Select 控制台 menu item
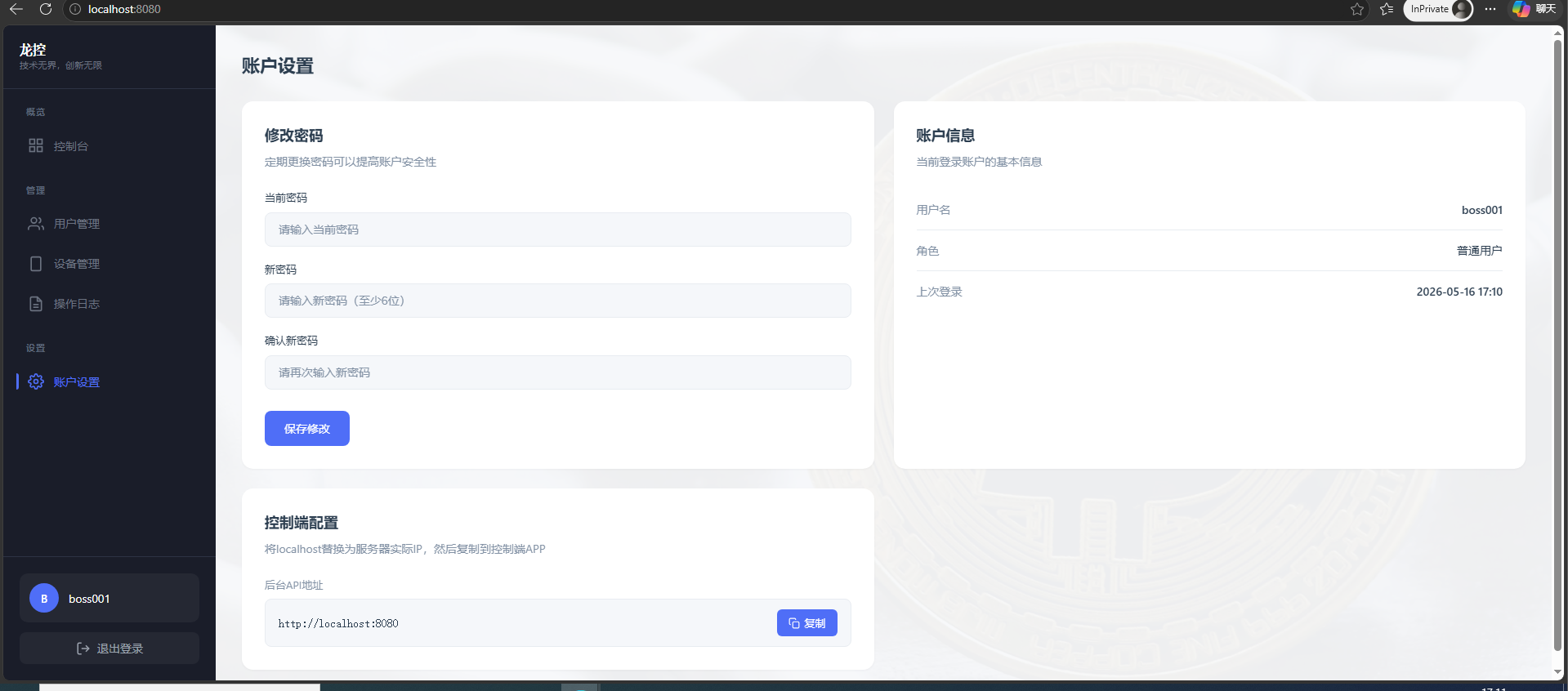Image resolution: width=1568 pixels, height=691 pixels. [109, 146]
